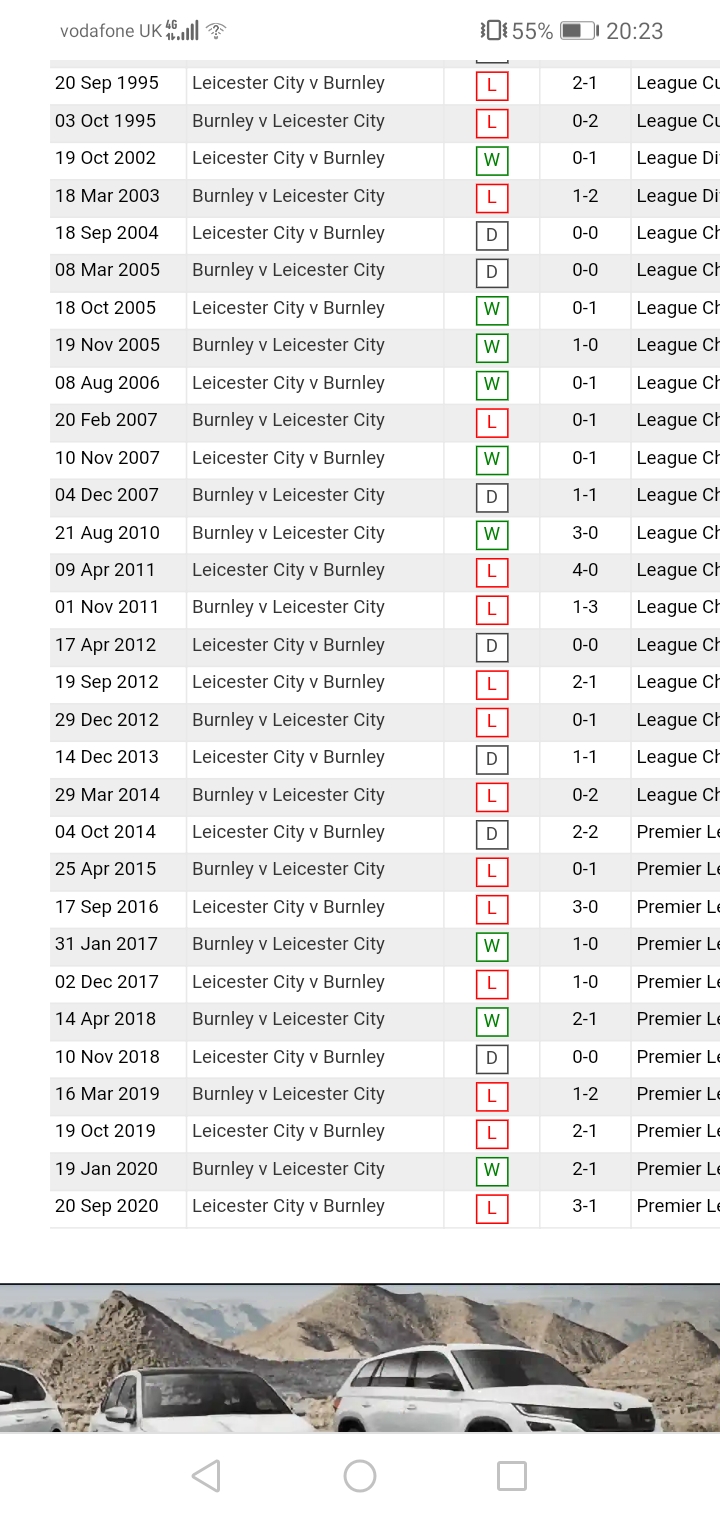Tap the red L badge for 20 Sep 2020
The width and height of the screenshot is (720, 1520).
[491, 1208]
